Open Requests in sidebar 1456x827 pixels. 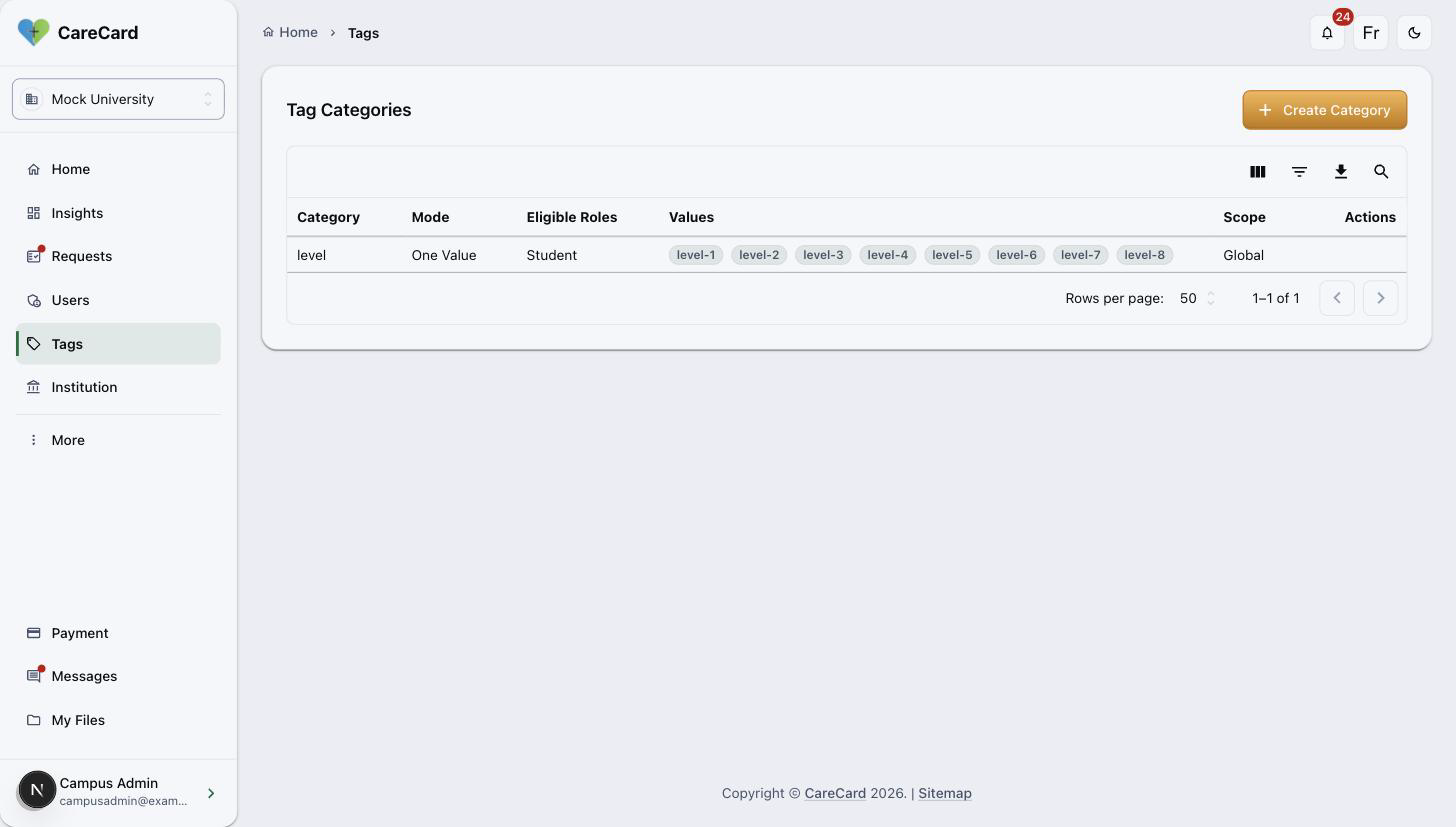pyautogui.click(x=118, y=256)
